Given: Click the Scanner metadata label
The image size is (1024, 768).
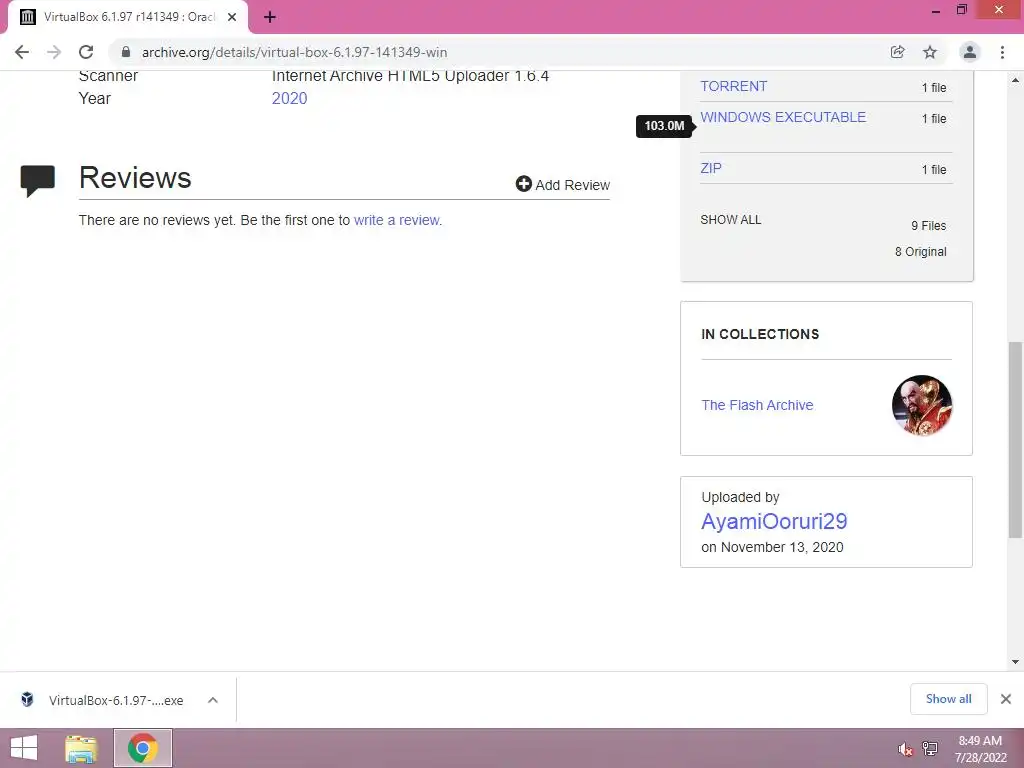Looking at the screenshot, I should tap(108, 76).
